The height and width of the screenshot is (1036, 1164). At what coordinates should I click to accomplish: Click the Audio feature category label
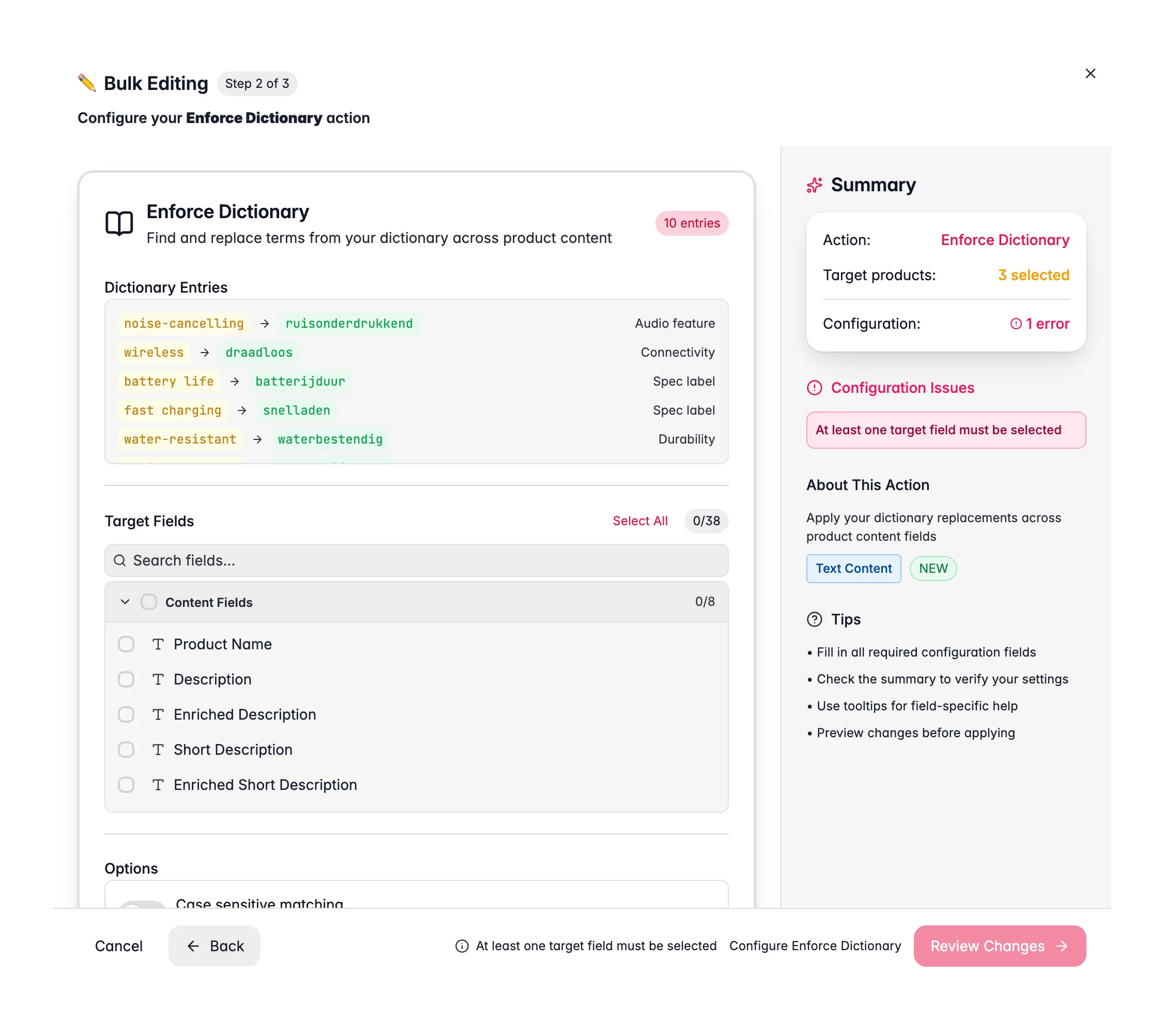tap(675, 324)
